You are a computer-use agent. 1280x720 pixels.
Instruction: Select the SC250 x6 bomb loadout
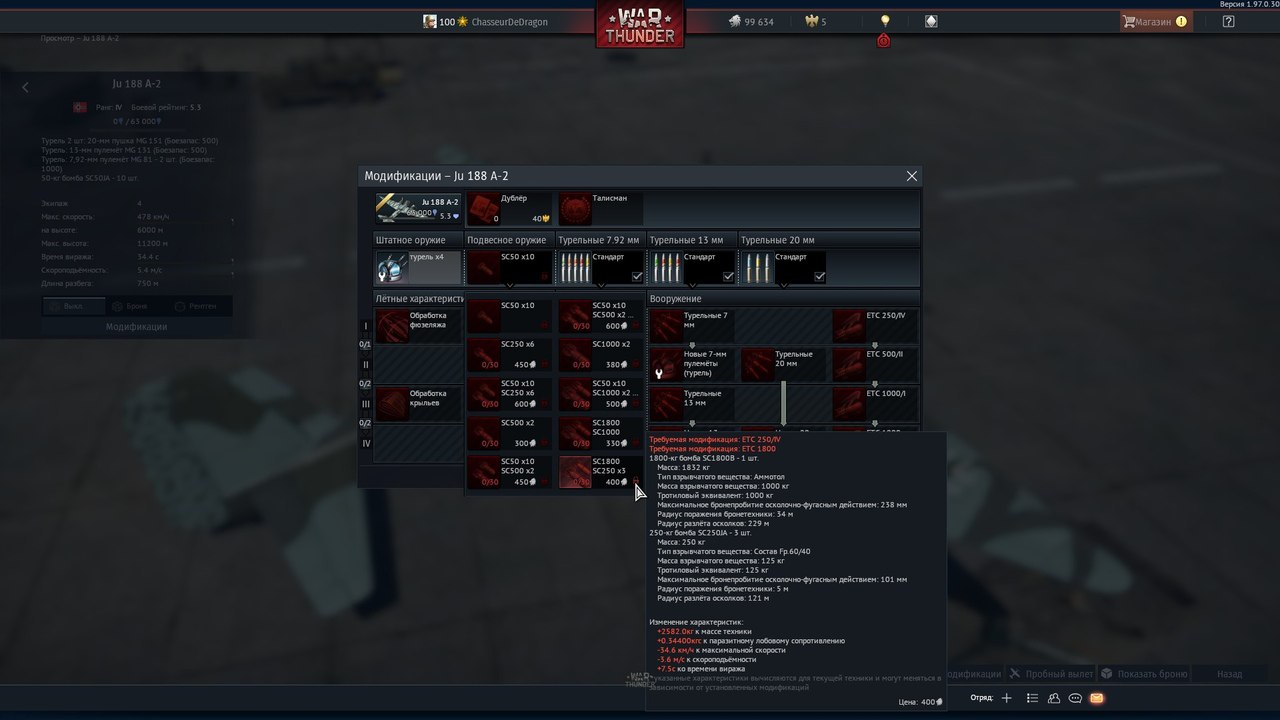(x=509, y=354)
